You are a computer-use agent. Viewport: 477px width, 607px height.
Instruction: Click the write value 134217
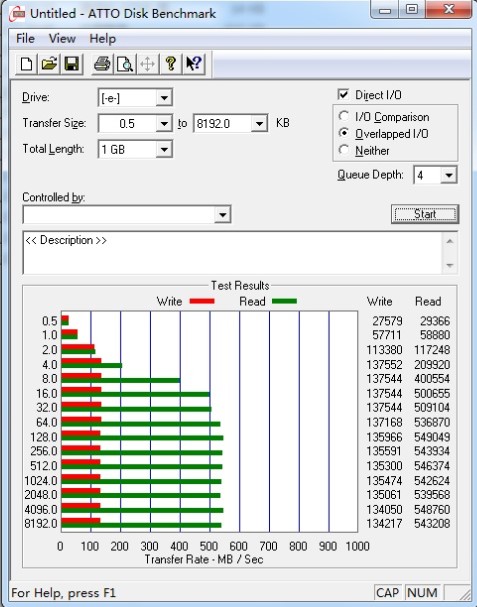pyautogui.click(x=384, y=524)
